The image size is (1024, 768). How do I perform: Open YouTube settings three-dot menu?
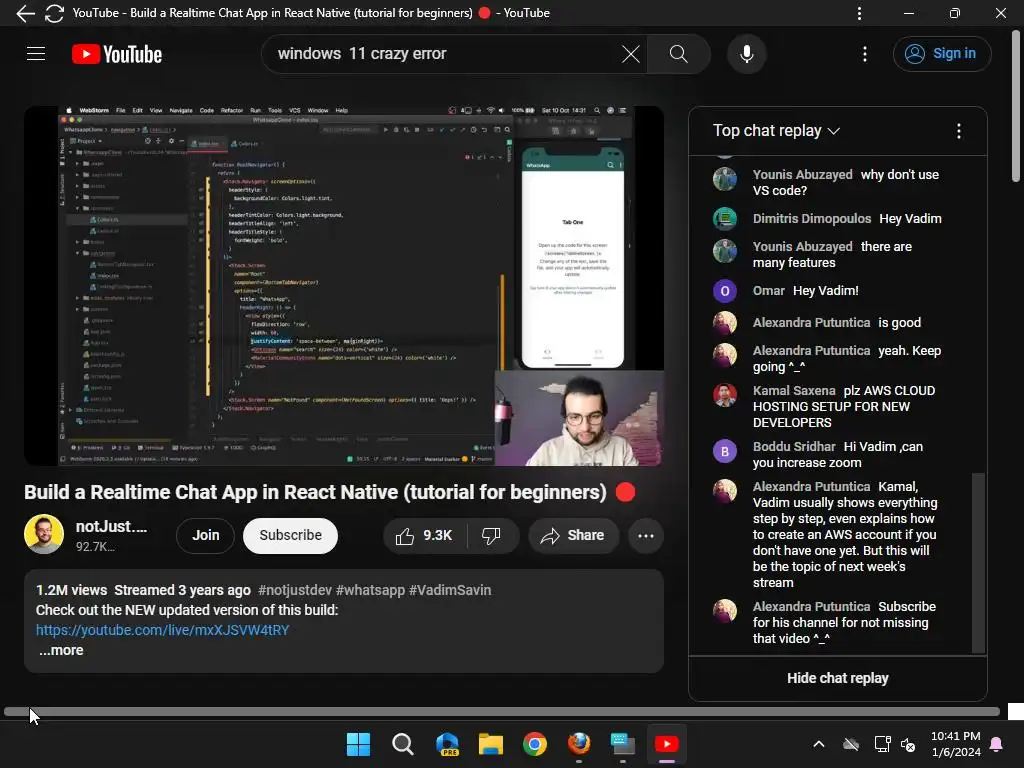tap(865, 54)
